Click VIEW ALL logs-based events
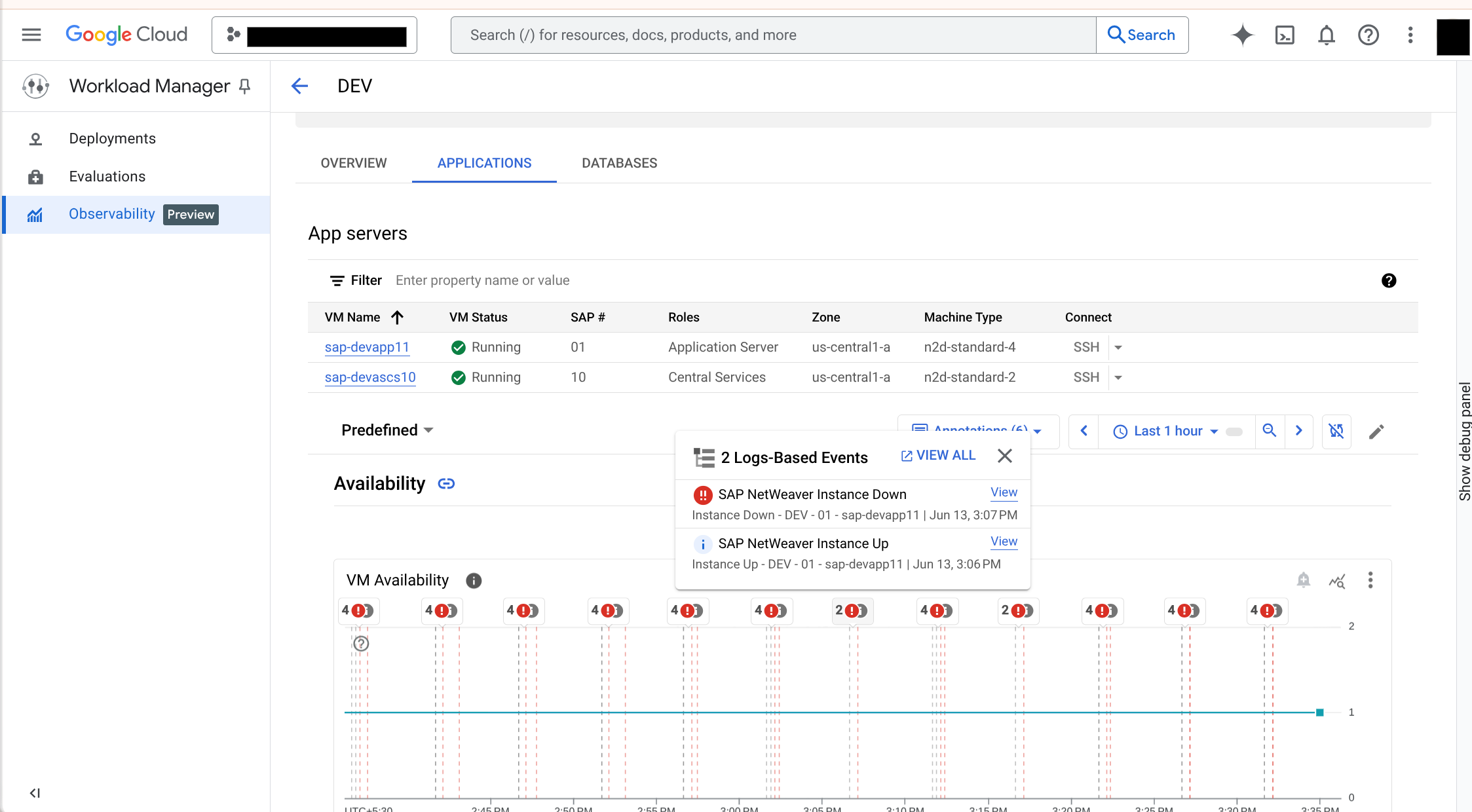 click(x=937, y=455)
